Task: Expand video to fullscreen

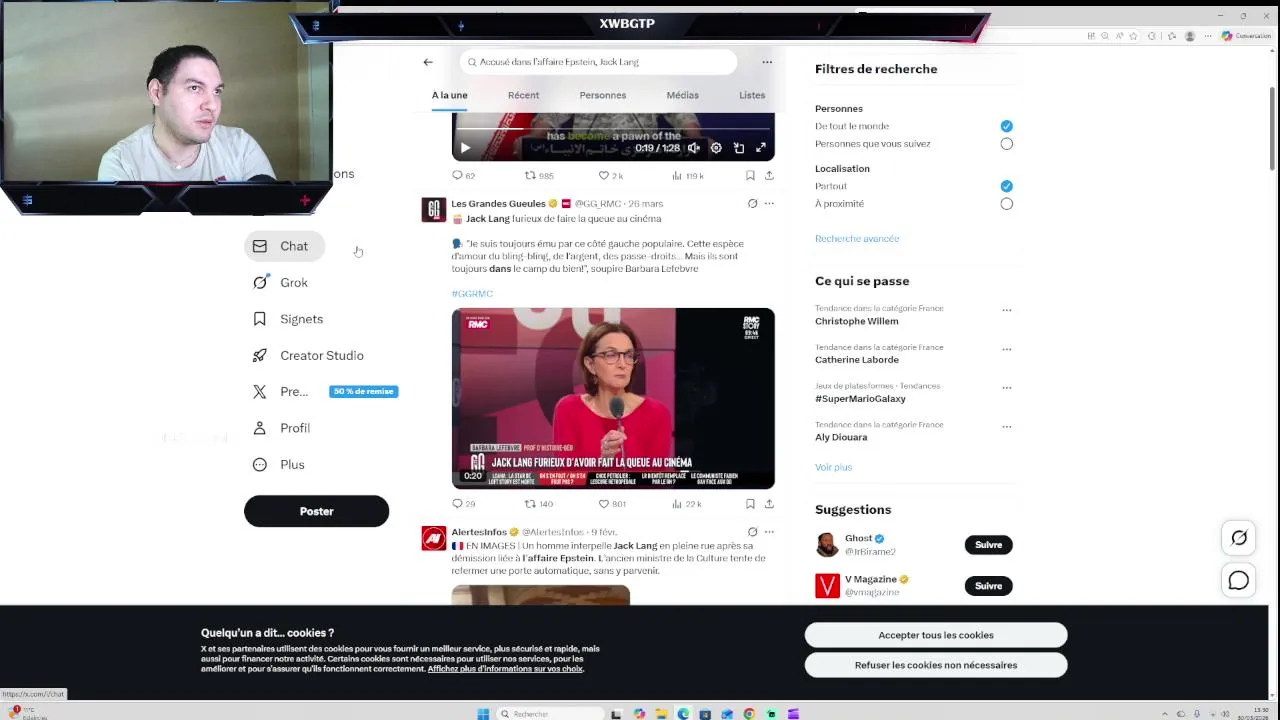Action: [x=761, y=148]
